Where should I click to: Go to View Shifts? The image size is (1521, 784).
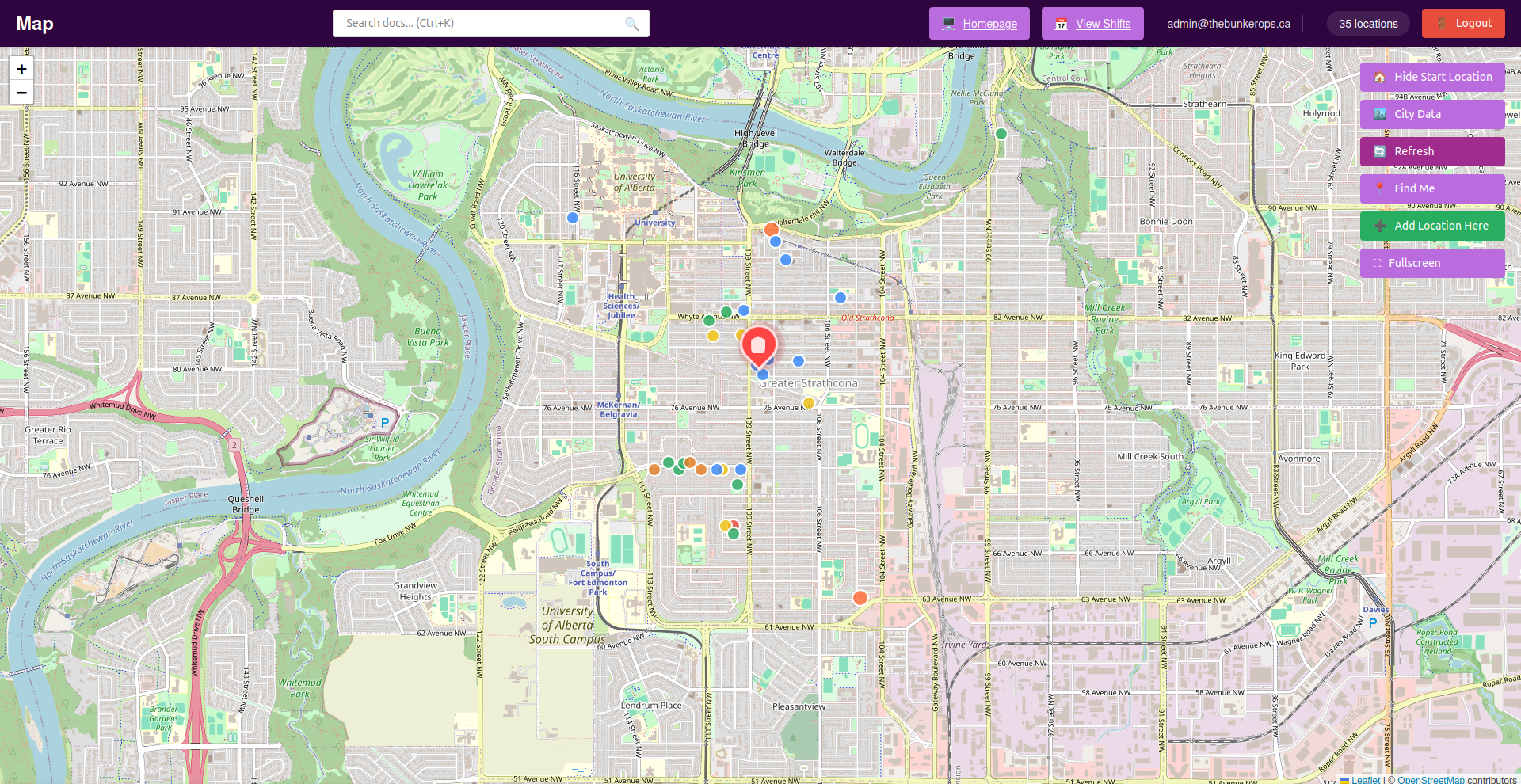(1103, 24)
